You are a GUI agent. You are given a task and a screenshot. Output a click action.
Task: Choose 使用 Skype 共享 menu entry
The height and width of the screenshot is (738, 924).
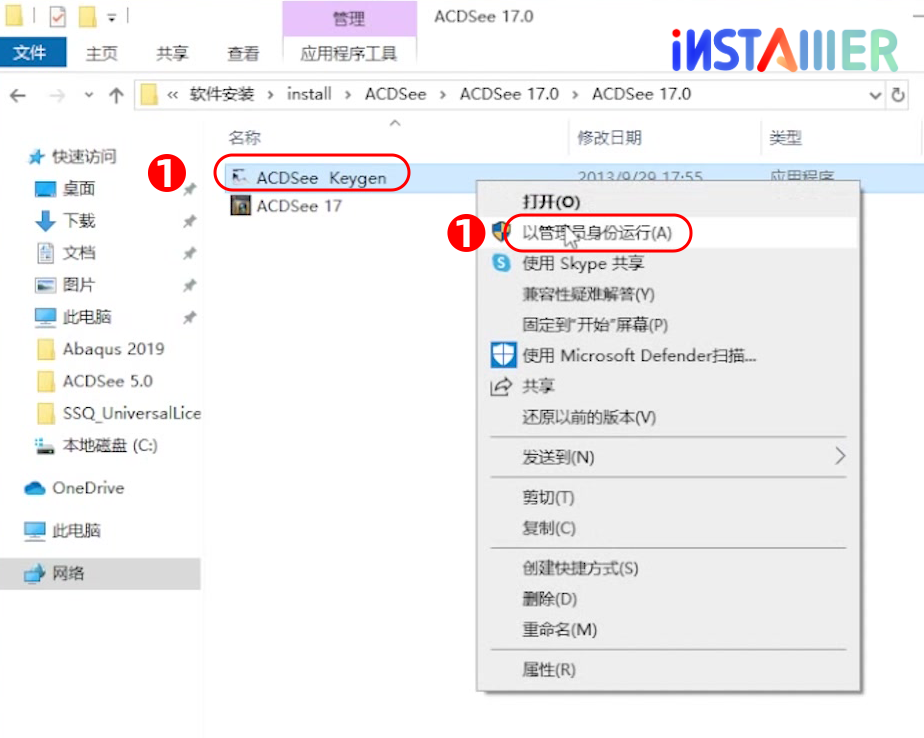583,263
